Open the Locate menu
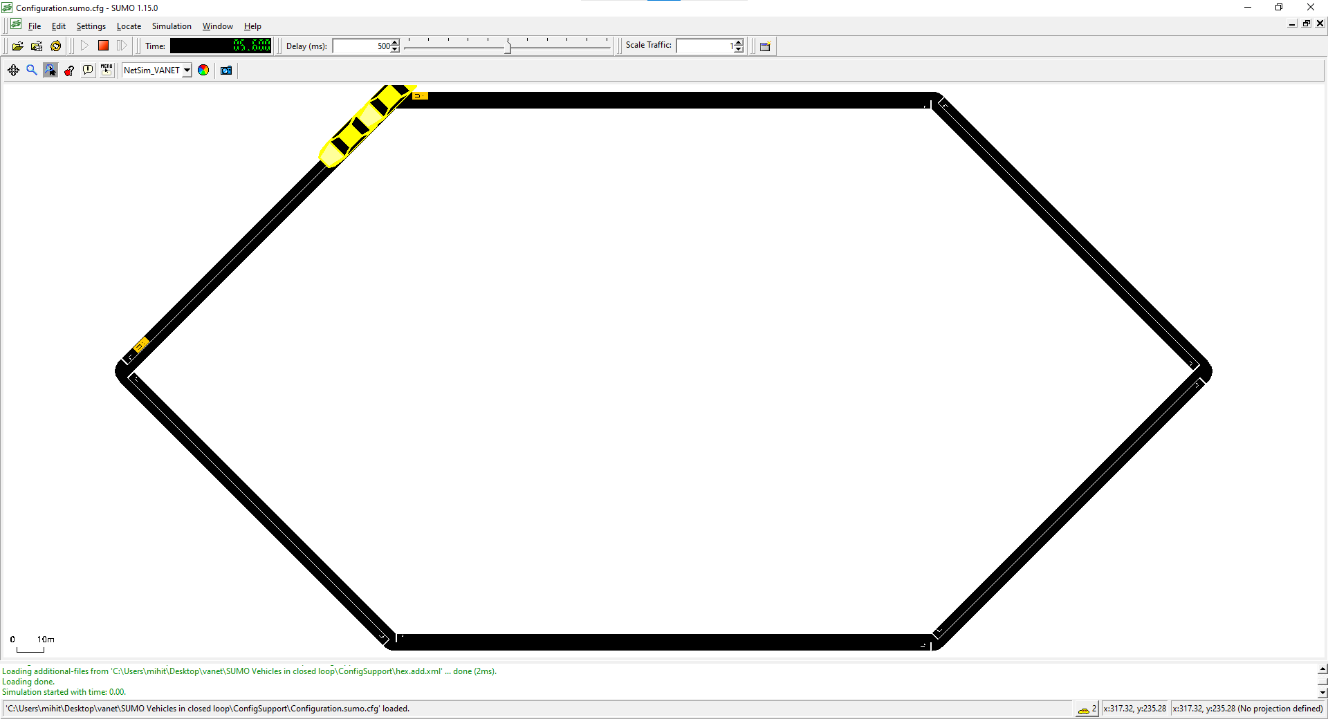This screenshot has width=1328, height=719. 129,26
